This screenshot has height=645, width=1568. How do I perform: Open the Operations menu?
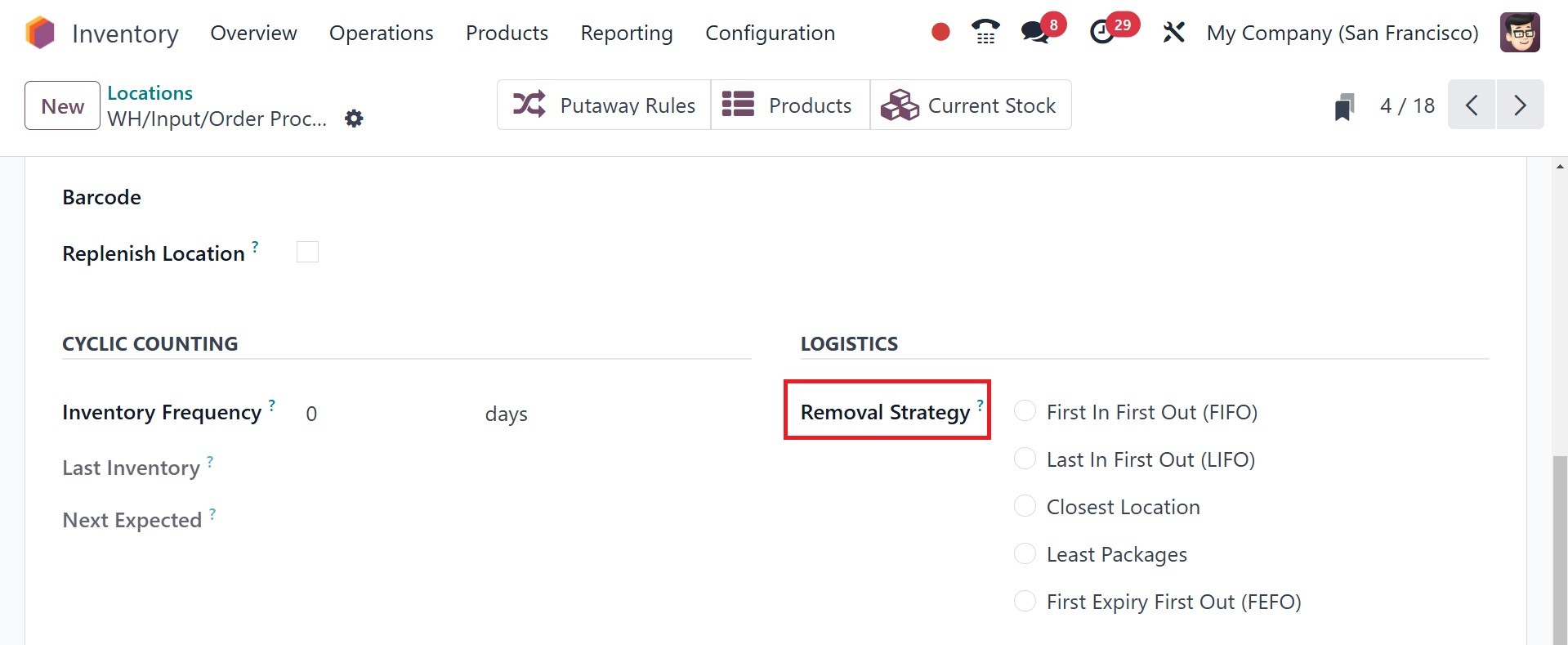pos(381,33)
